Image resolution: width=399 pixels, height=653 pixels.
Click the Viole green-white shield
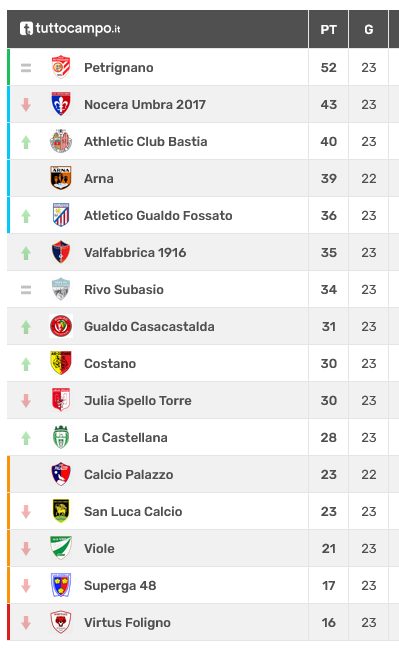point(61,548)
